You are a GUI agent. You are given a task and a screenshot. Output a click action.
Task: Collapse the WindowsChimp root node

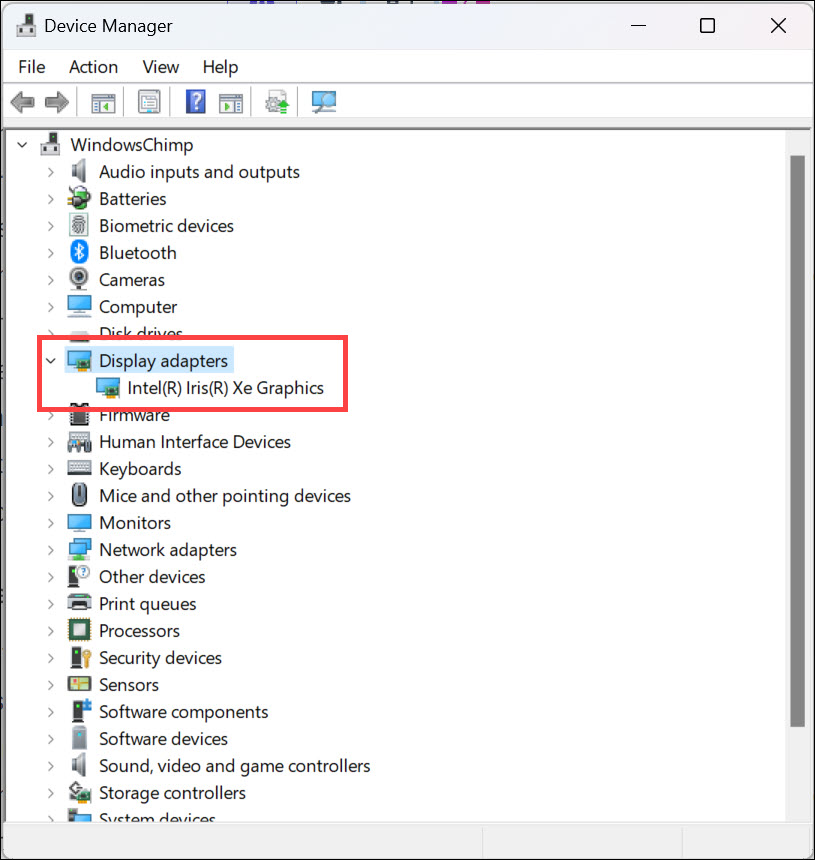pos(22,145)
